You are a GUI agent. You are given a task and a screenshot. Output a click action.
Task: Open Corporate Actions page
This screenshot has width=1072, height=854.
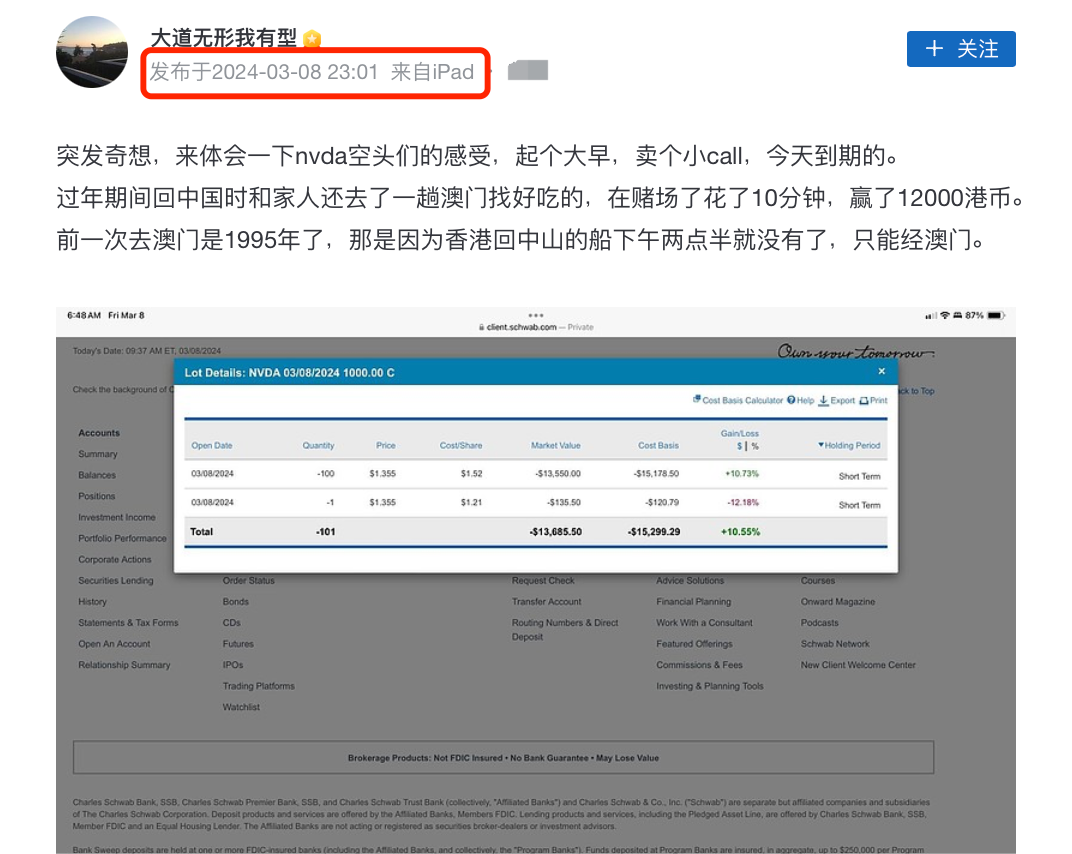pyautogui.click(x=115, y=560)
